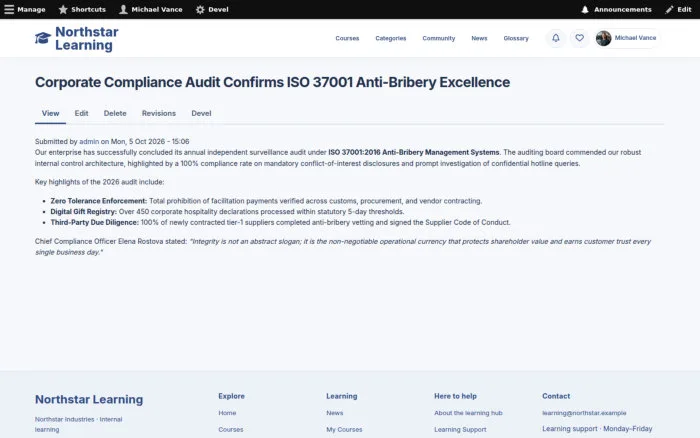Click Michael Vance's avatar thumbnail
This screenshot has height=438, width=700.
click(x=603, y=38)
